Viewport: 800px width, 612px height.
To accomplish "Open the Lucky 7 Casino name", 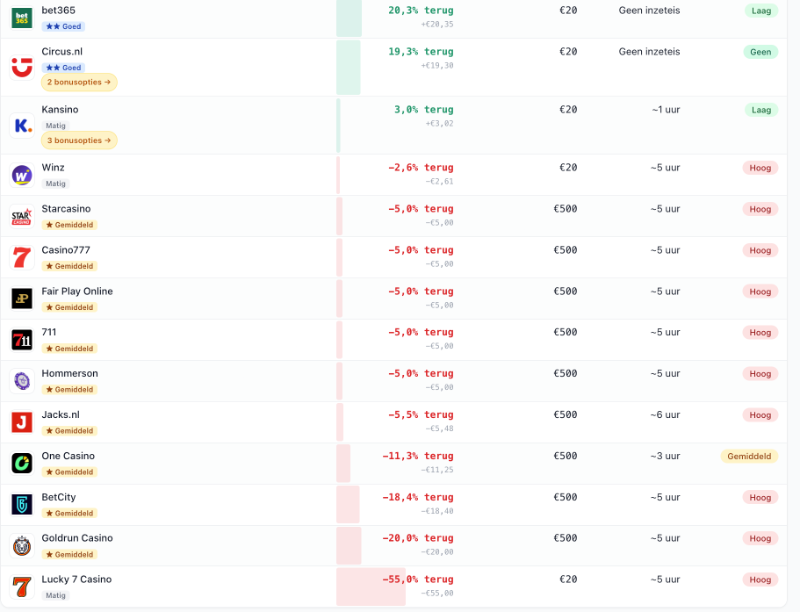I will (76, 579).
